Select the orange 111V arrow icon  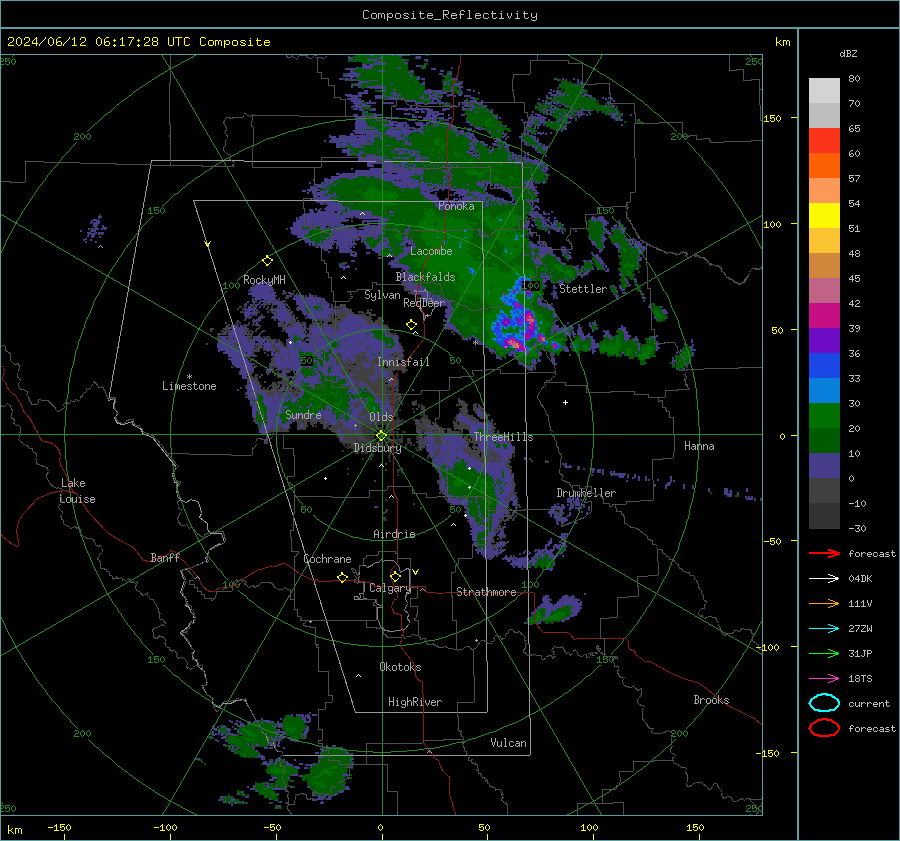(824, 603)
